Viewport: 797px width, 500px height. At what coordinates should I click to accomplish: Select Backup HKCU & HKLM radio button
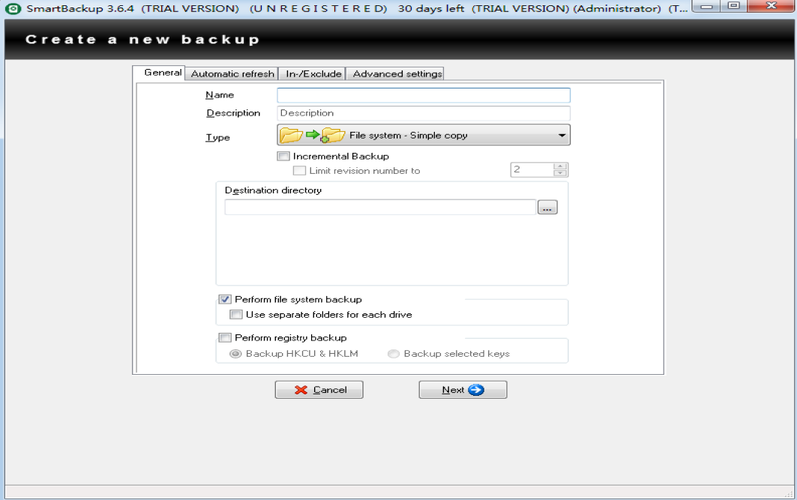(x=235, y=354)
